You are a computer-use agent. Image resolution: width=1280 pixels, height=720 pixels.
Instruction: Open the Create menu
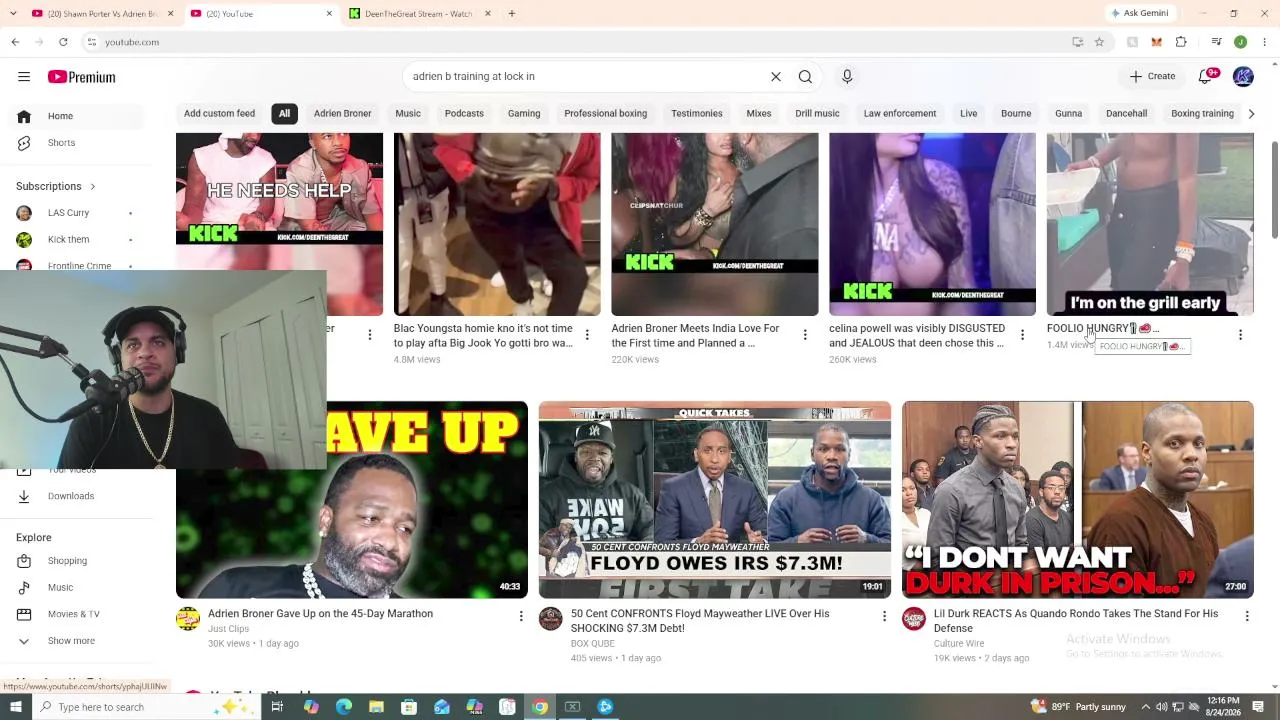tap(1152, 77)
